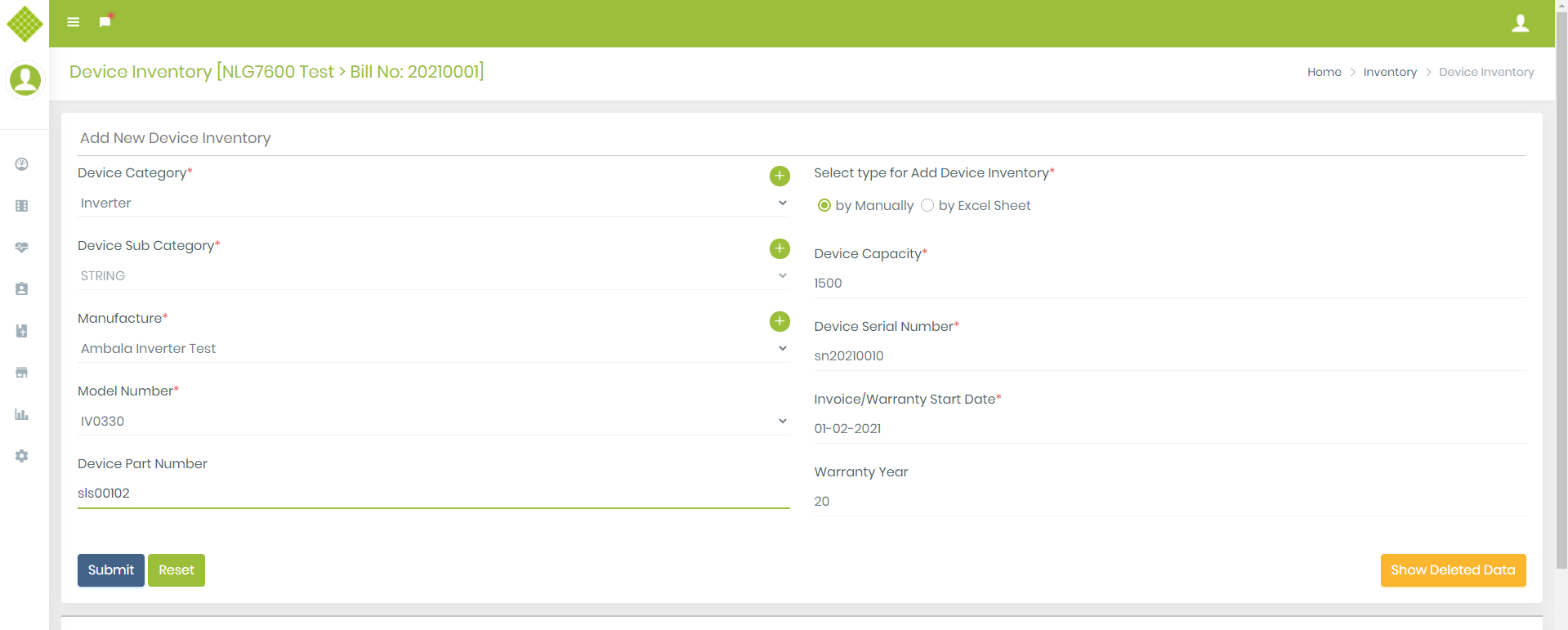Image resolution: width=1568 pixels, height=630 pixels.
Task: Click the Warranty Year field with 20
Action: [x=1170, y=501]
